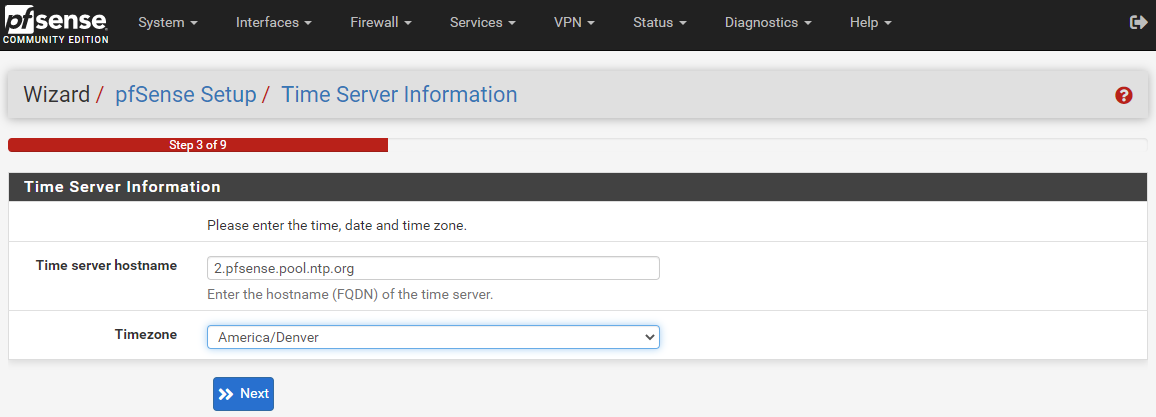This screenshot has width=1156, height=417.
Task: Click the Next button
Action: [x=243, y=394]
